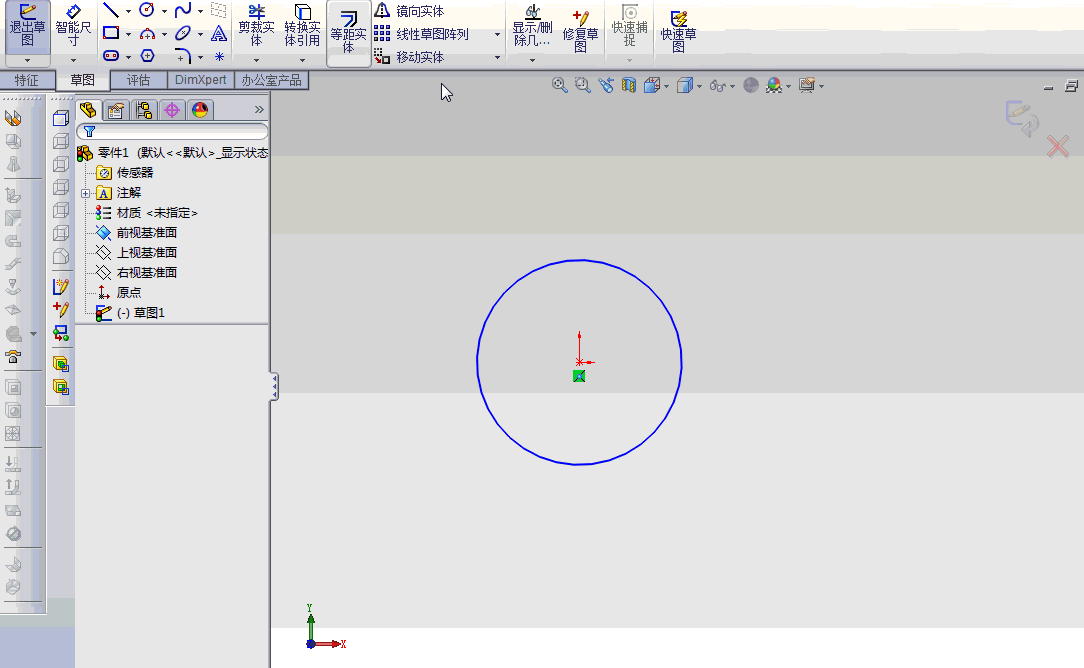Viewport: 1084px width, 668px height.
Task: Click the 退出草图 exit sketch button
Action: tap(28, 27)
